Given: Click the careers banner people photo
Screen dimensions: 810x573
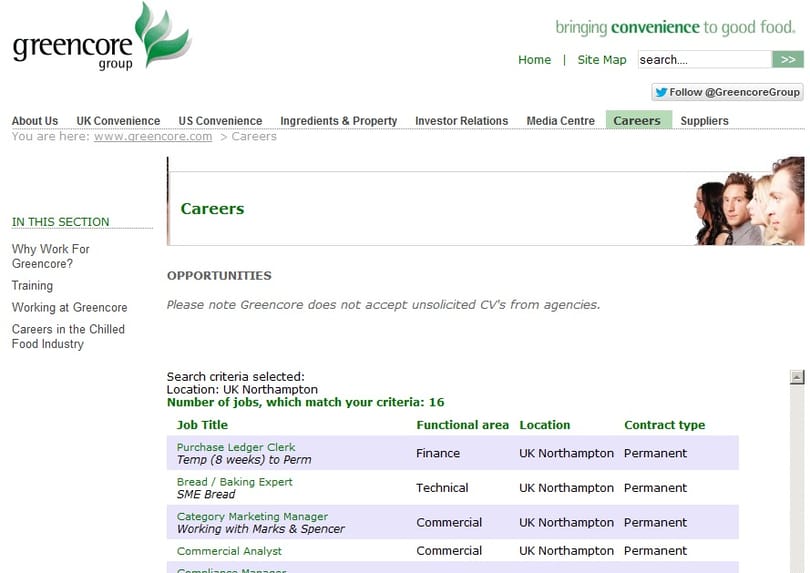Looking at the screenshot, I should [x=749, y=202].
